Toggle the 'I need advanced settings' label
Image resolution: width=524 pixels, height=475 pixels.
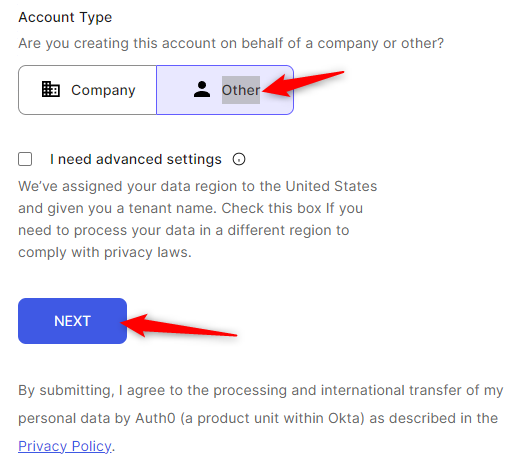136,159
